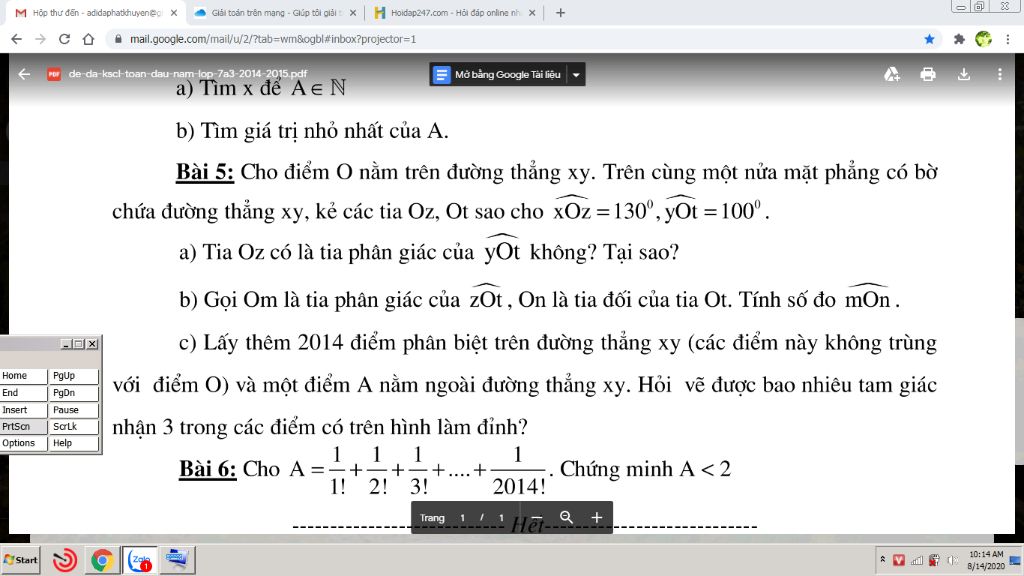Add the PDF to Google Drive
Viewport: 1024px width, 576px height.
point(891,74)
